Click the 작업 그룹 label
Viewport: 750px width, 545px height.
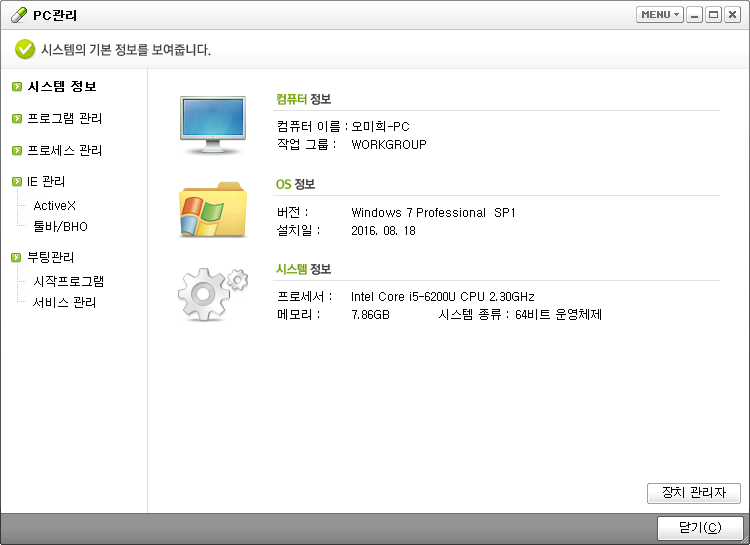coord(307,145)
